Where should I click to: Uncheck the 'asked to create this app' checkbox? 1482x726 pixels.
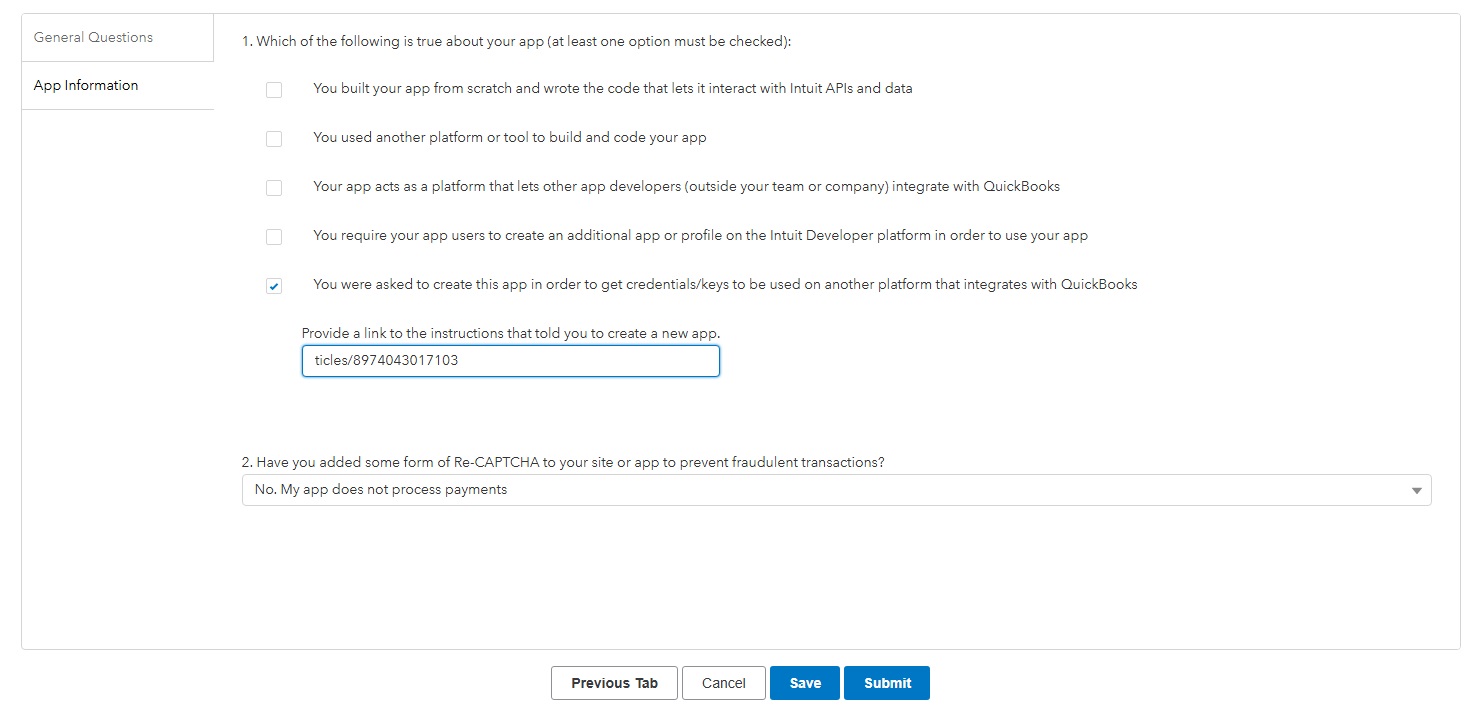(274, 286)
